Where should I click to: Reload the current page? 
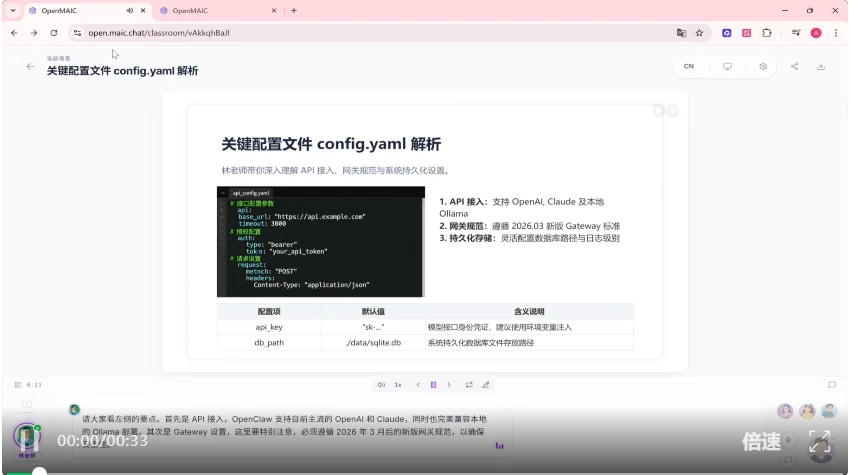(54, 33)
